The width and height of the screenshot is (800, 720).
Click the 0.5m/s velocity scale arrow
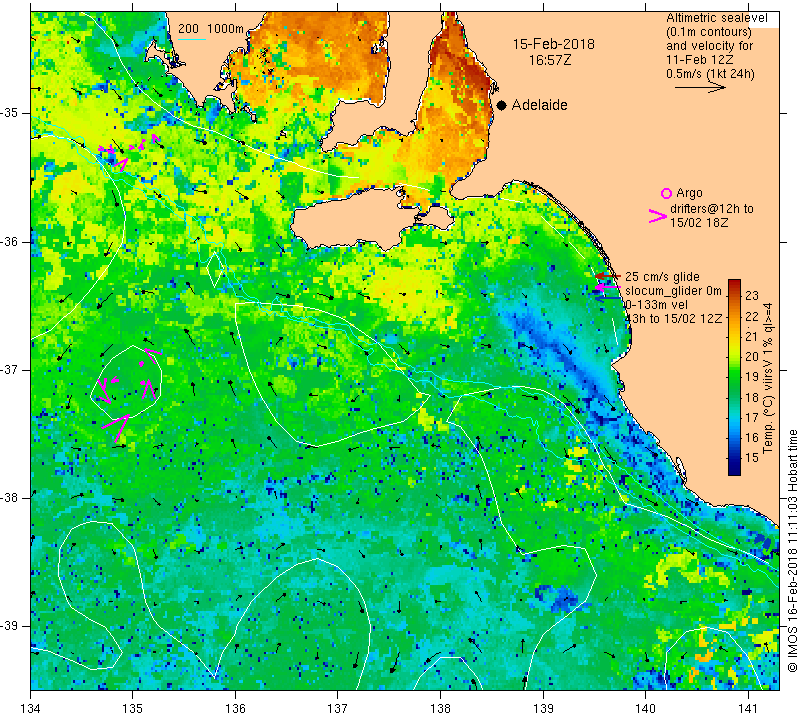(700, 88)
